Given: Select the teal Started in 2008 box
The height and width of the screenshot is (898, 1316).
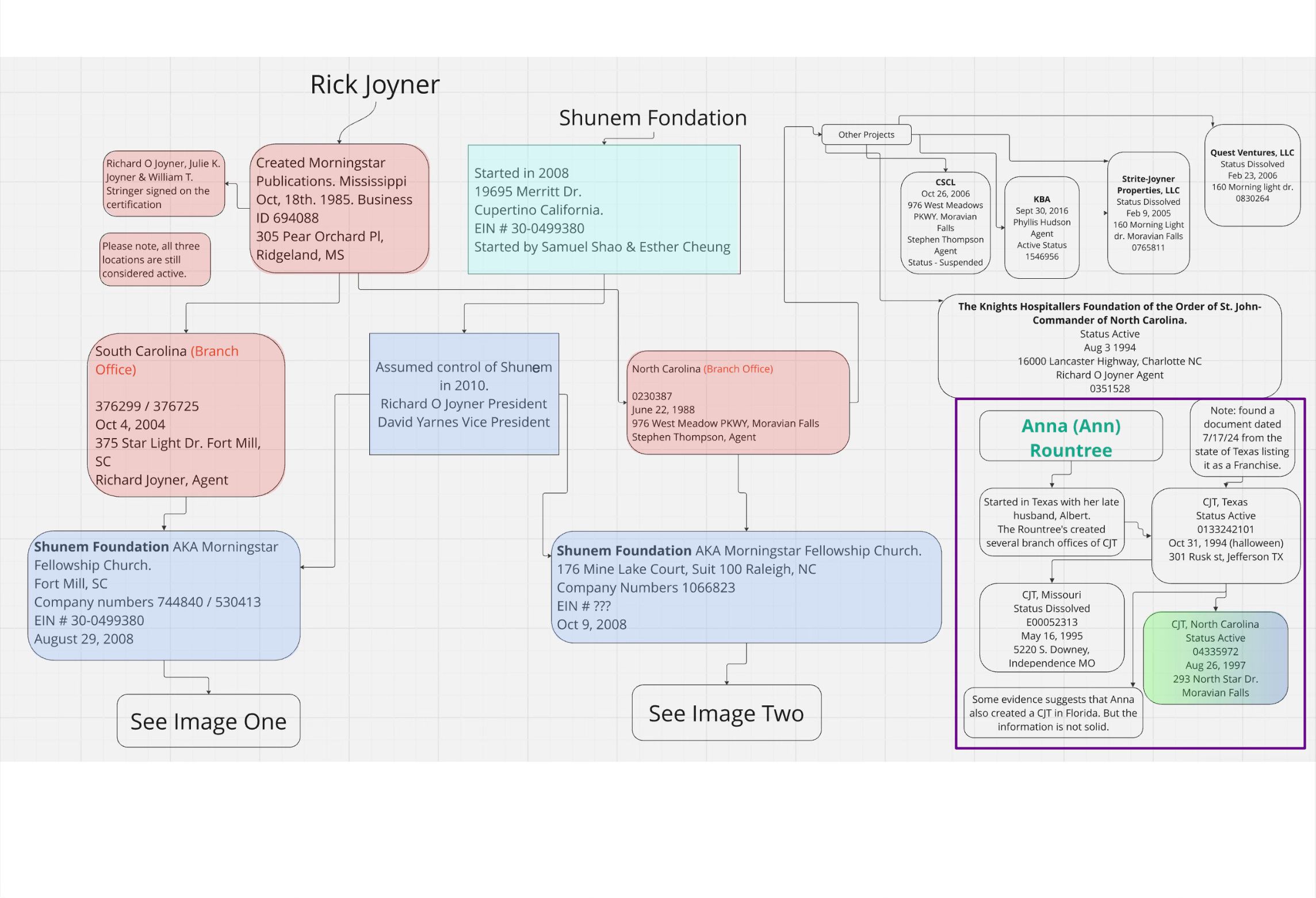Looking at the screenshot, I should pos(603,209).
